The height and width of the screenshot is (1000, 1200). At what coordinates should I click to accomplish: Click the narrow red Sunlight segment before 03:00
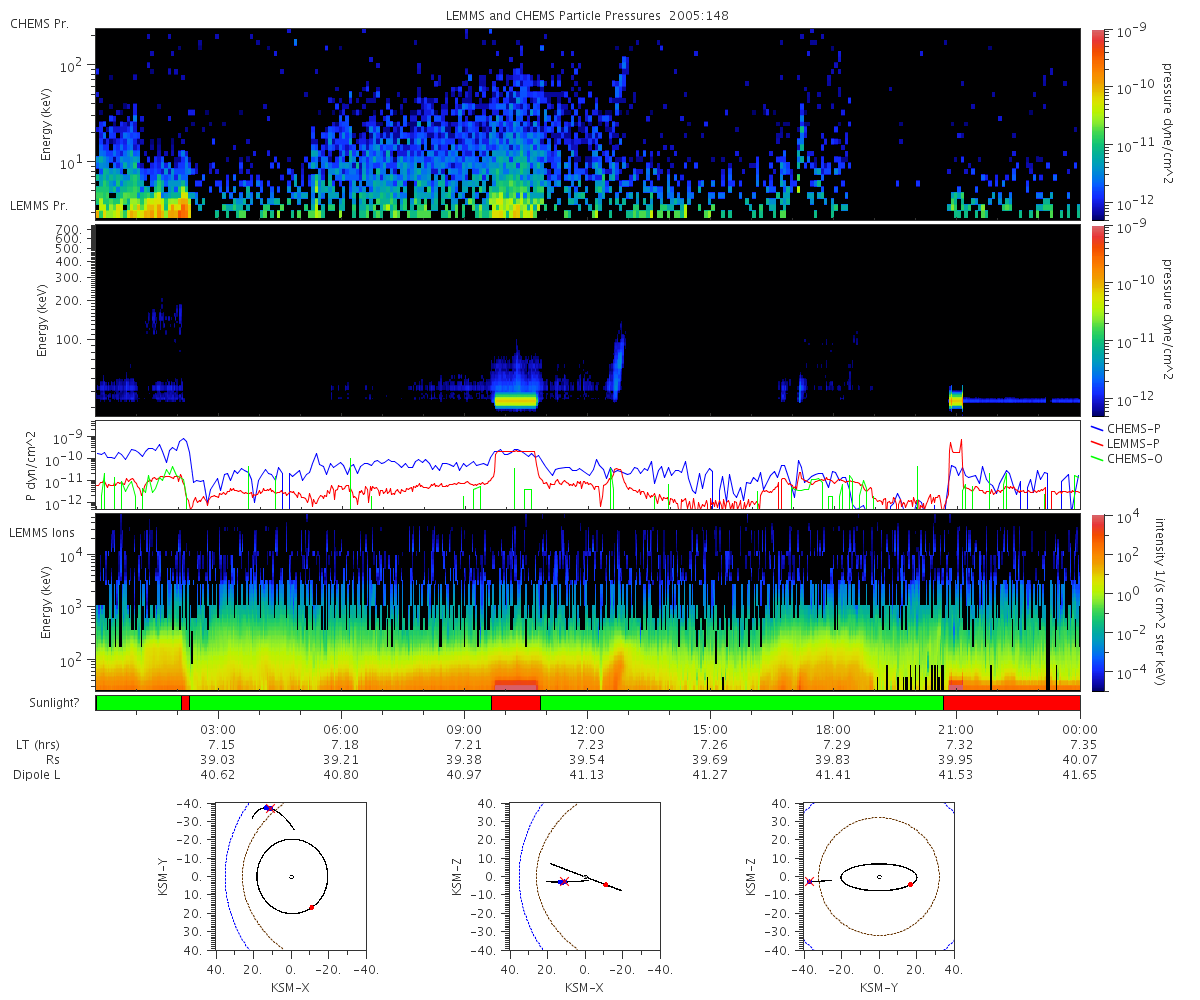[x=185, y=703]
